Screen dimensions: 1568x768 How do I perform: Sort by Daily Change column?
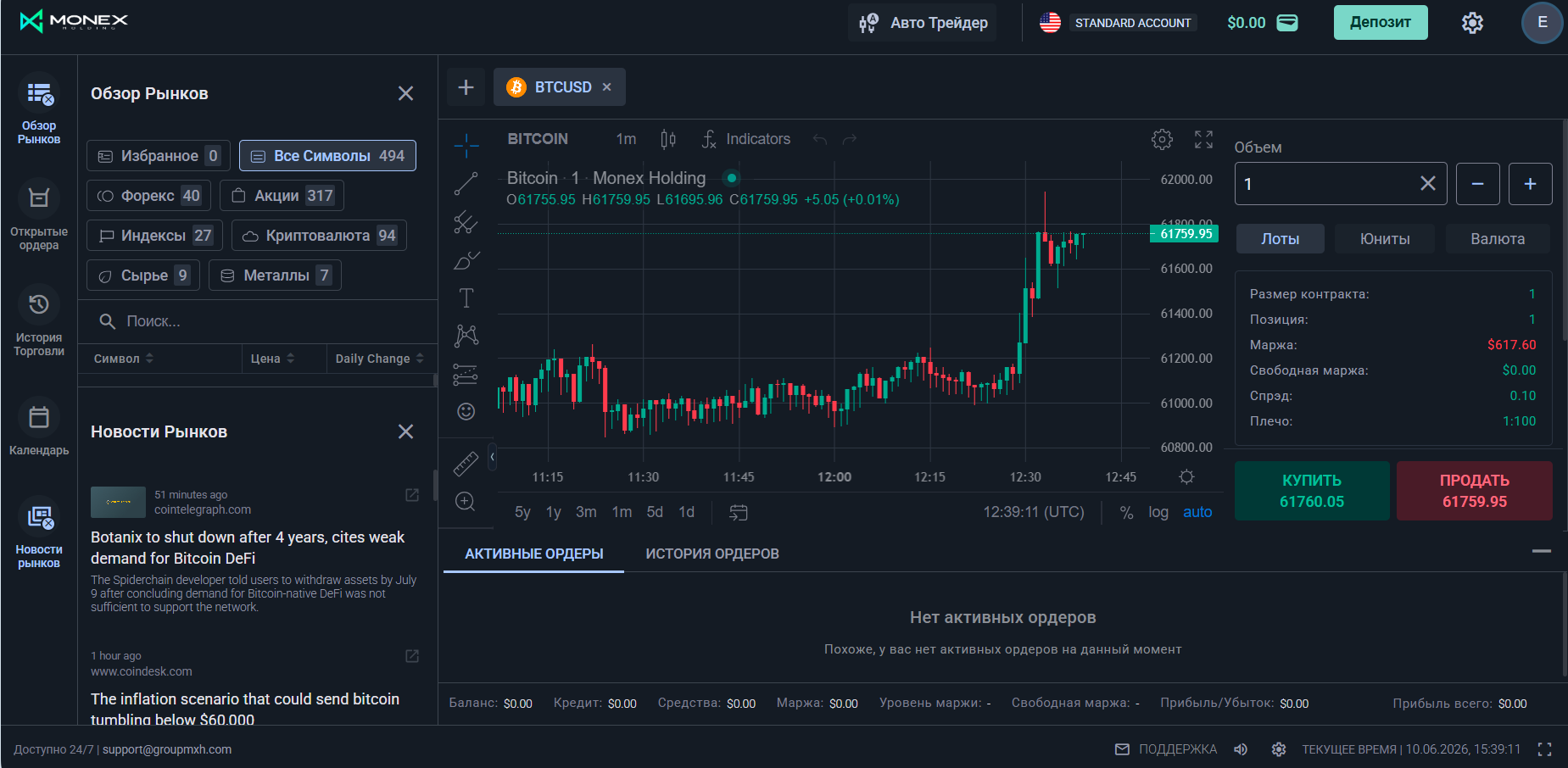379,359
